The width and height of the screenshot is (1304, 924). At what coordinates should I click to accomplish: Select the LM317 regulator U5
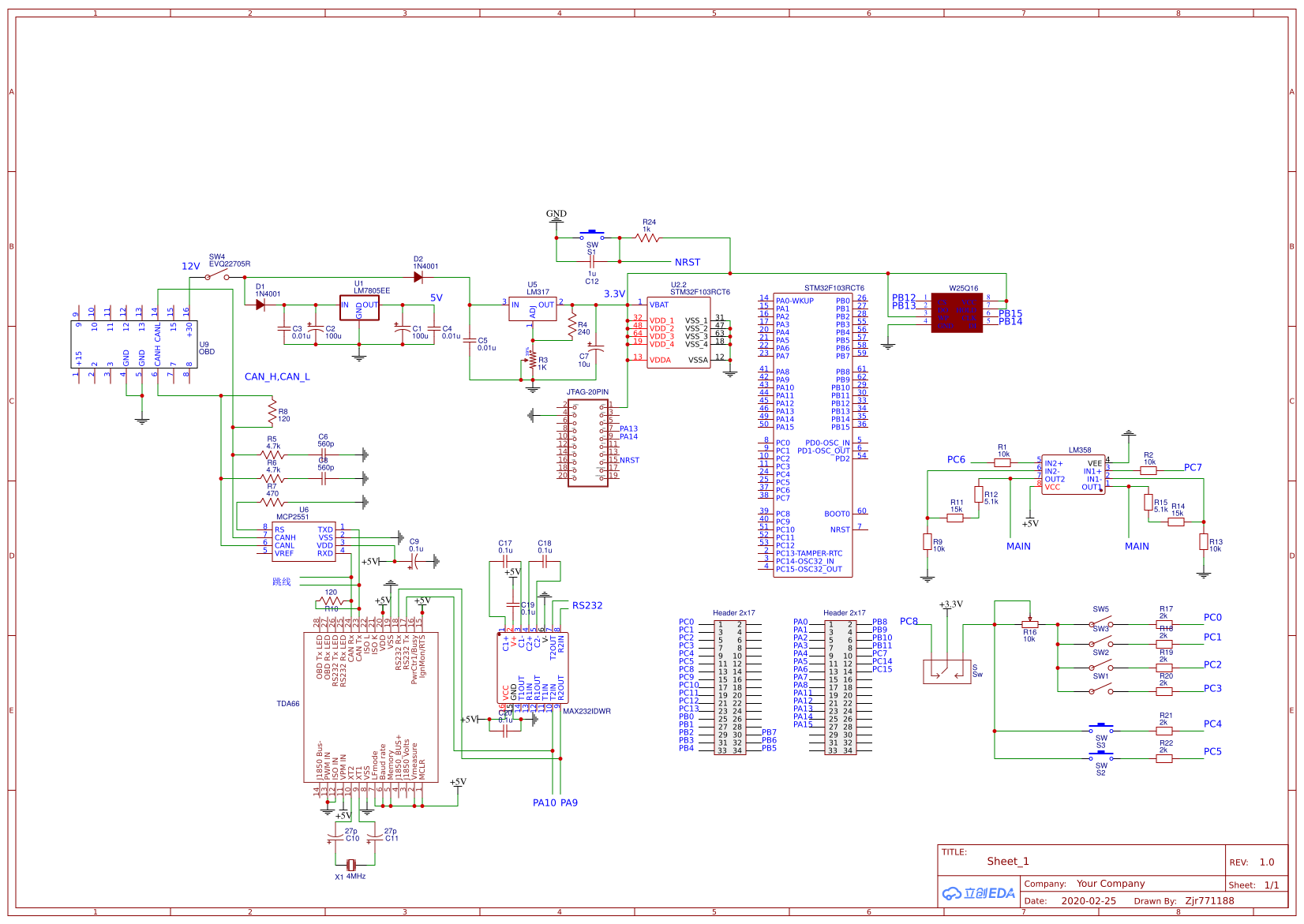tap(532, 309)
